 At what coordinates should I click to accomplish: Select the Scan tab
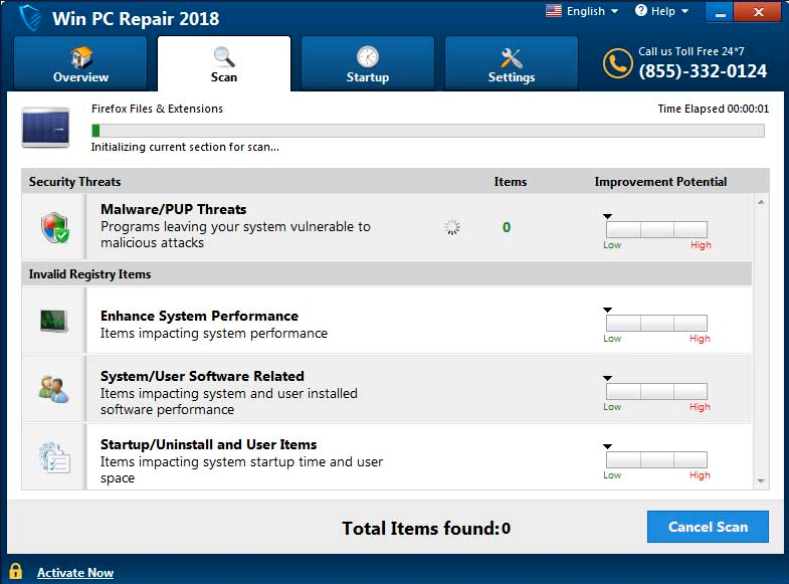click(224, 64)
